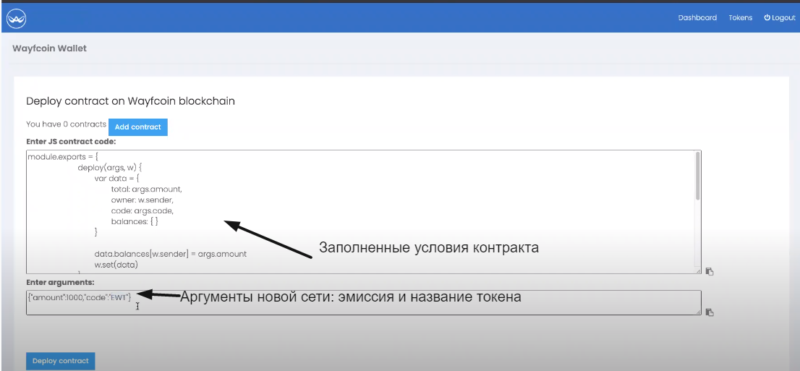Click the Add contract button

pos(138,127)
